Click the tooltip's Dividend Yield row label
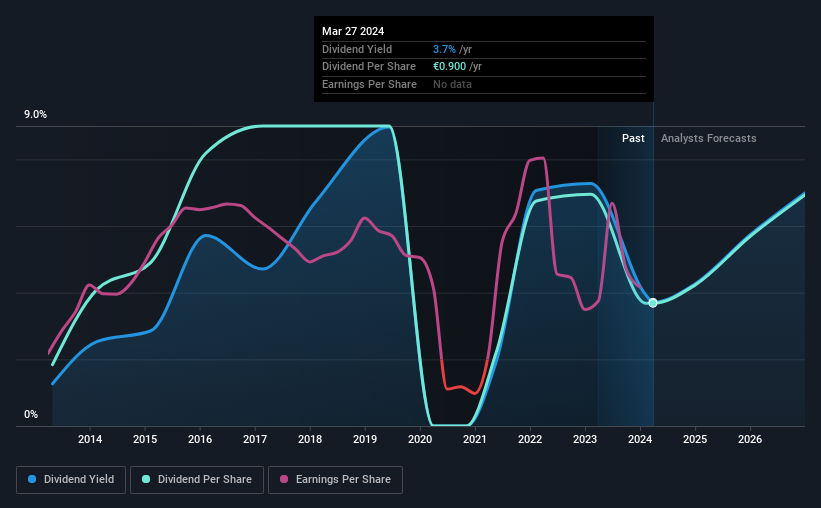This screenshot has height=508, width=821. [x=357, y=49]
